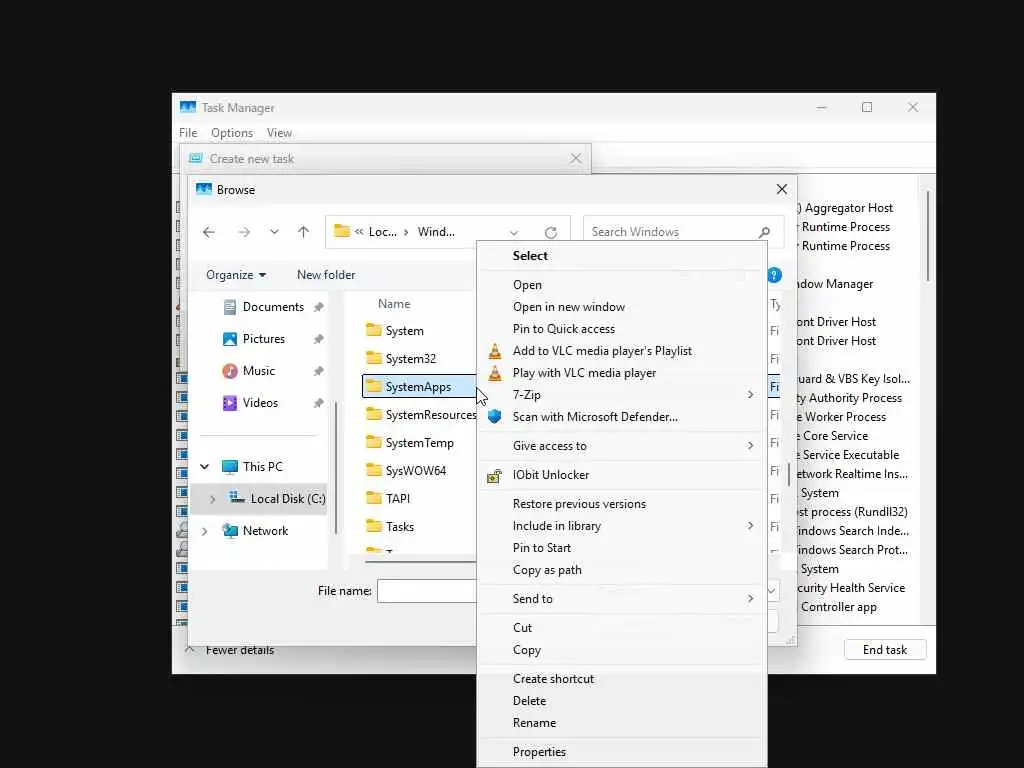Screen dimensions: 1024x768
Task: Expand the Send to submenu
Action: coord(622,599)
